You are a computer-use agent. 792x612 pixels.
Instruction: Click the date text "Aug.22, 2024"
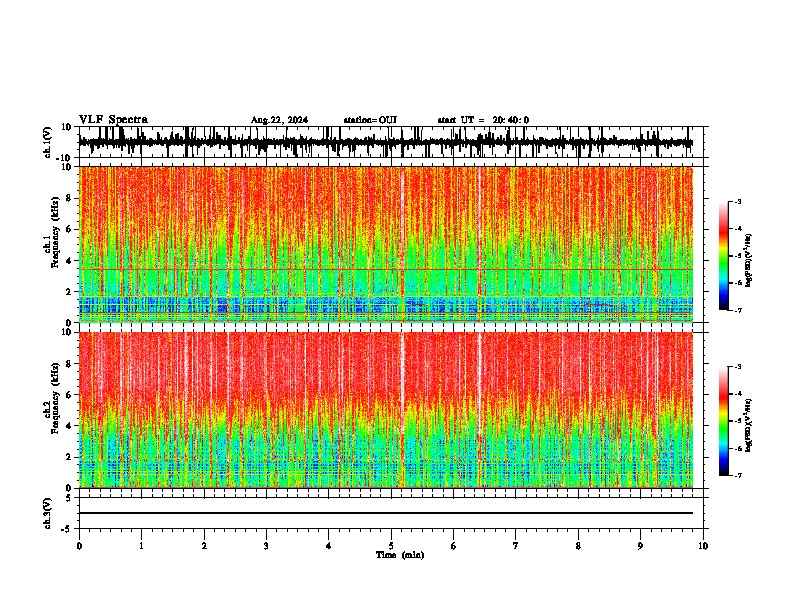point(279,120)
